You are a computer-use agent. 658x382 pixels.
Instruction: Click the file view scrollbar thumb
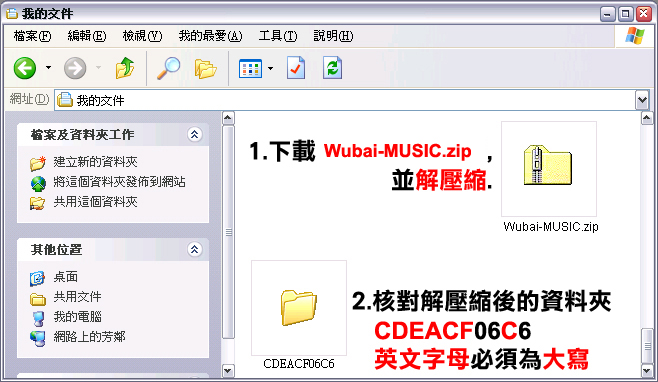point(647,346)
